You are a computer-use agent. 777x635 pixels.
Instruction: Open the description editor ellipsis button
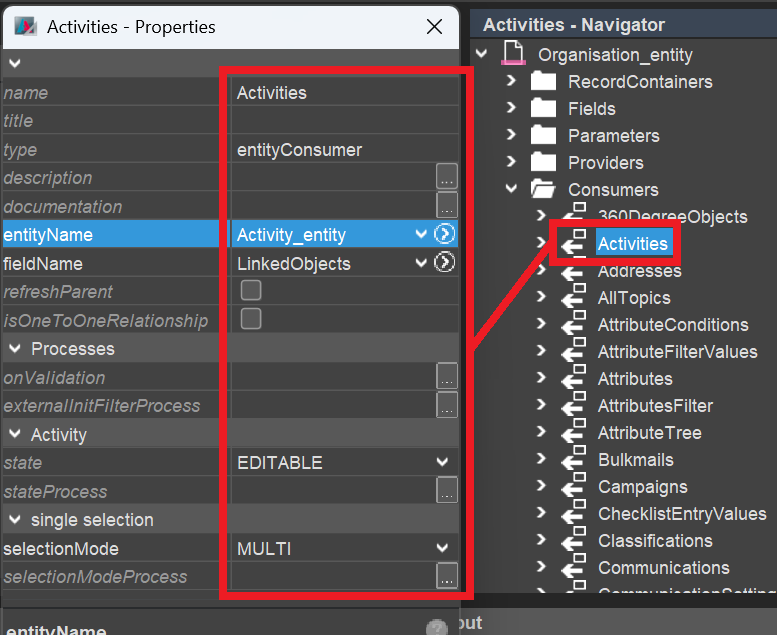[446, 177]
